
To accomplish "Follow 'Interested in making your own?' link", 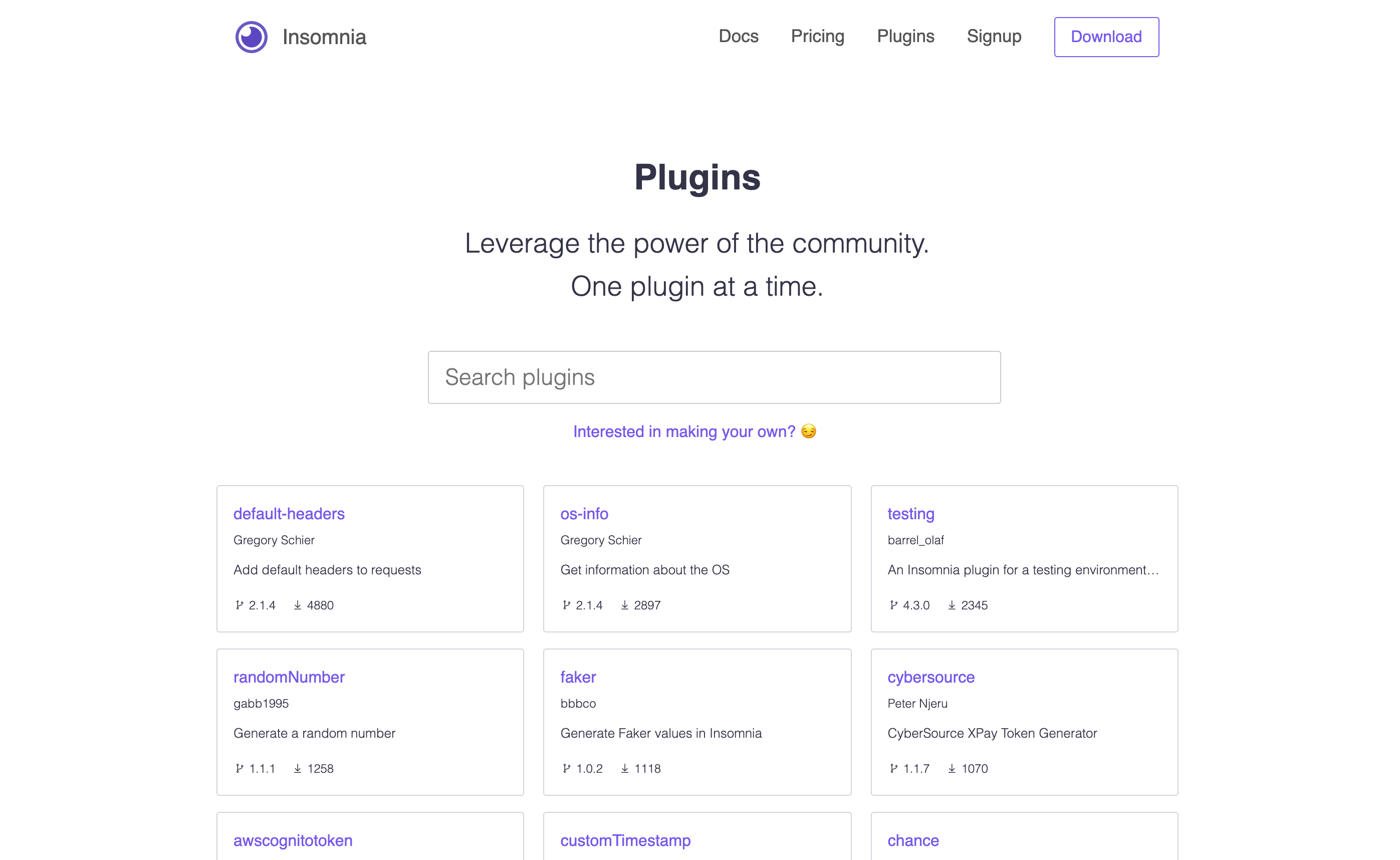I will pos(683,432).
